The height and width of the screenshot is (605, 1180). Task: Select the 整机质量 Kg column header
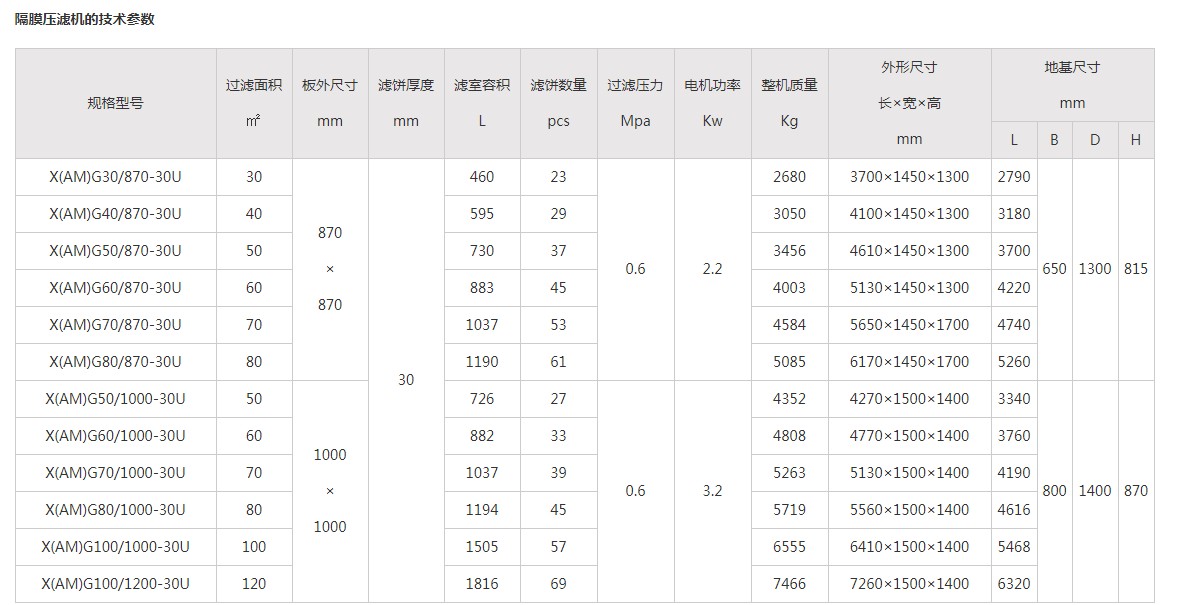click(x=789, y=103)
